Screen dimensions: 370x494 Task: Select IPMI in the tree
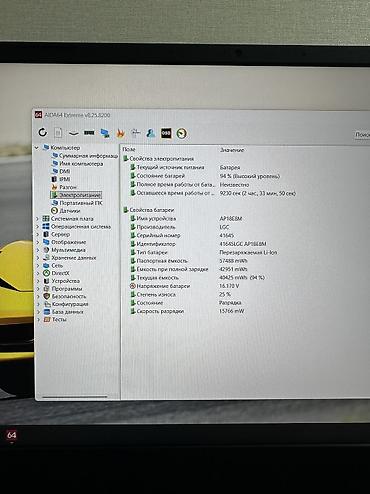61,179
